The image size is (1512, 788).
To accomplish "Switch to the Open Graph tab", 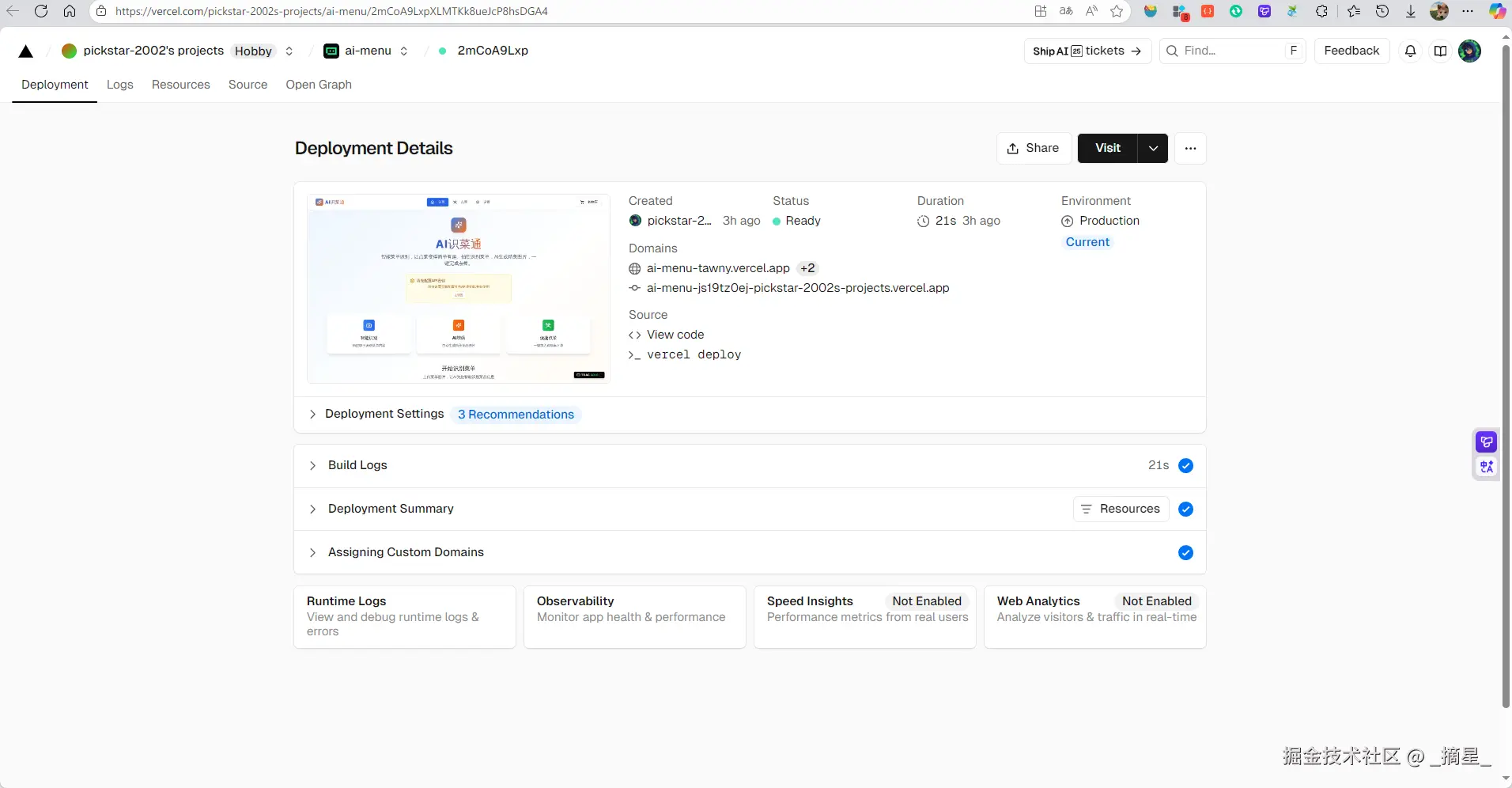I will click(319, 85).
